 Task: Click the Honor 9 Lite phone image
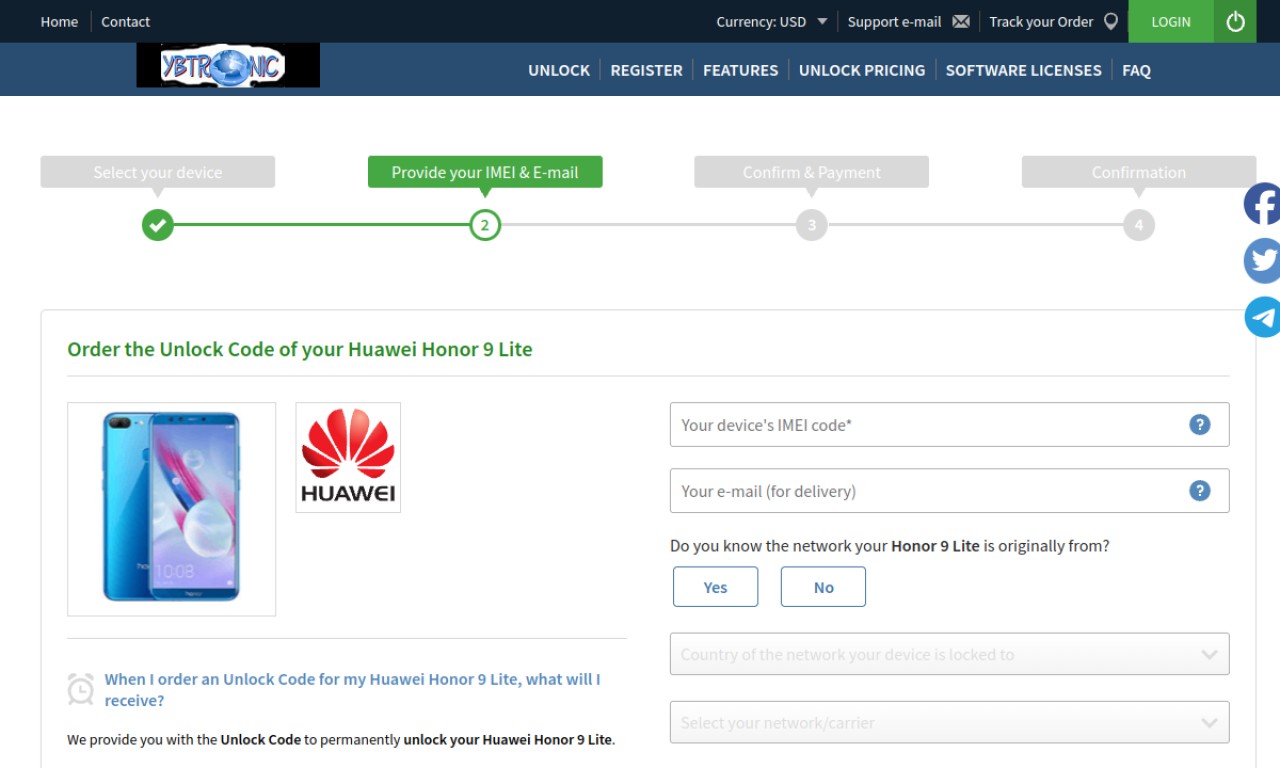point(171,508)
